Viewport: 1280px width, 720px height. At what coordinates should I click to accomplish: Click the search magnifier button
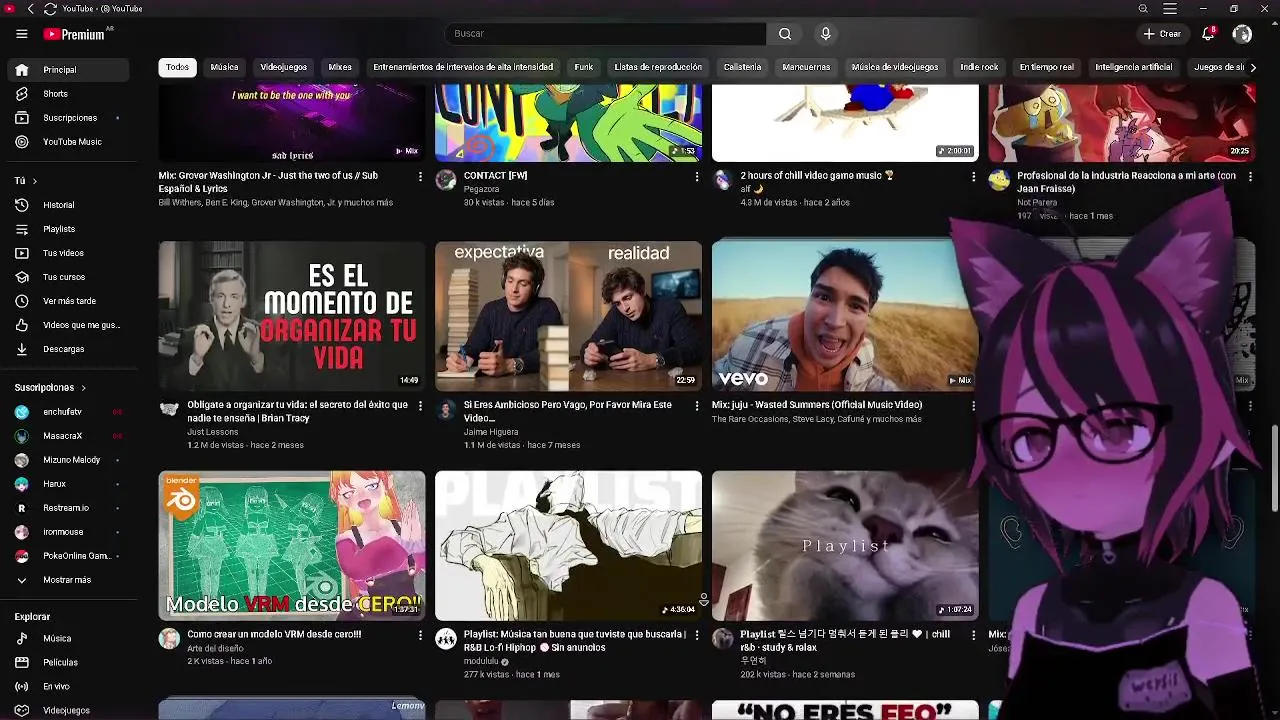[785, 34]
